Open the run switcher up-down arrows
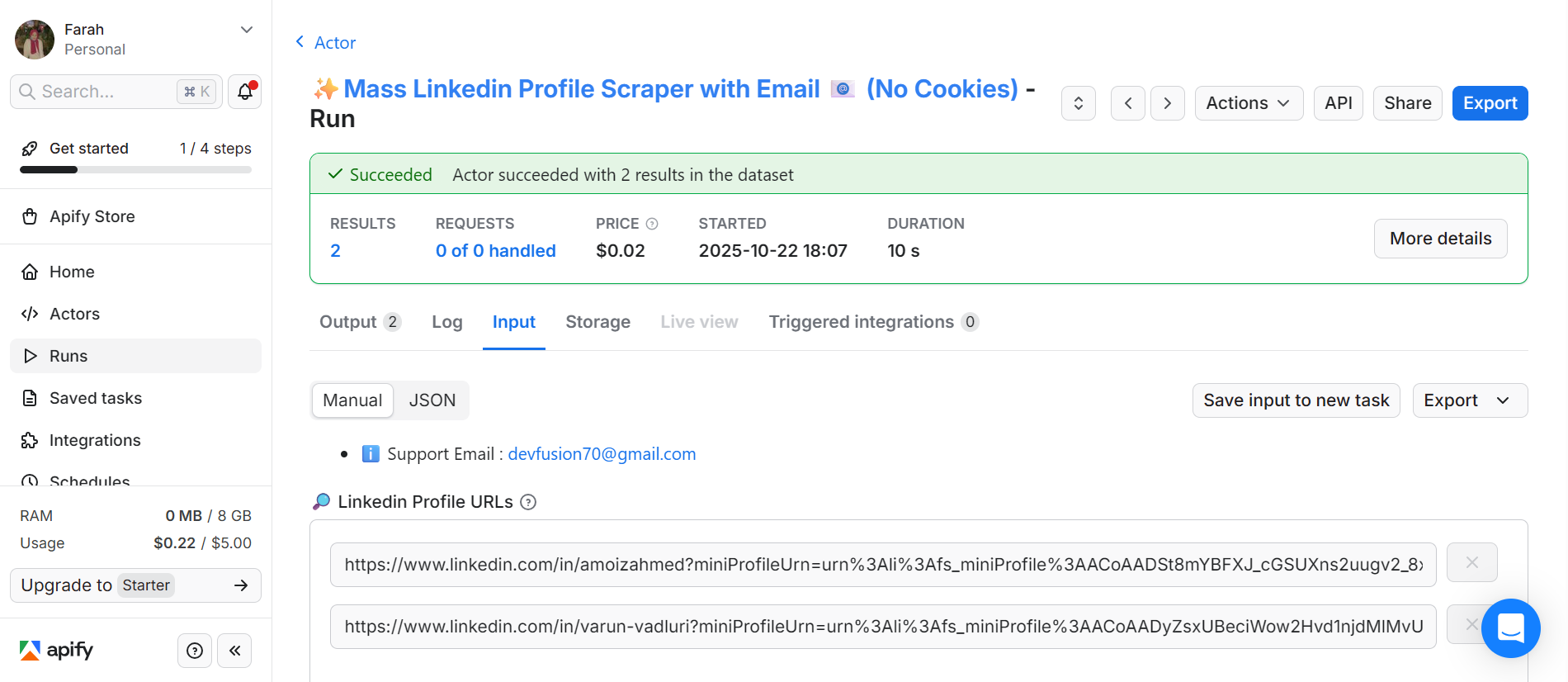 1078,103
